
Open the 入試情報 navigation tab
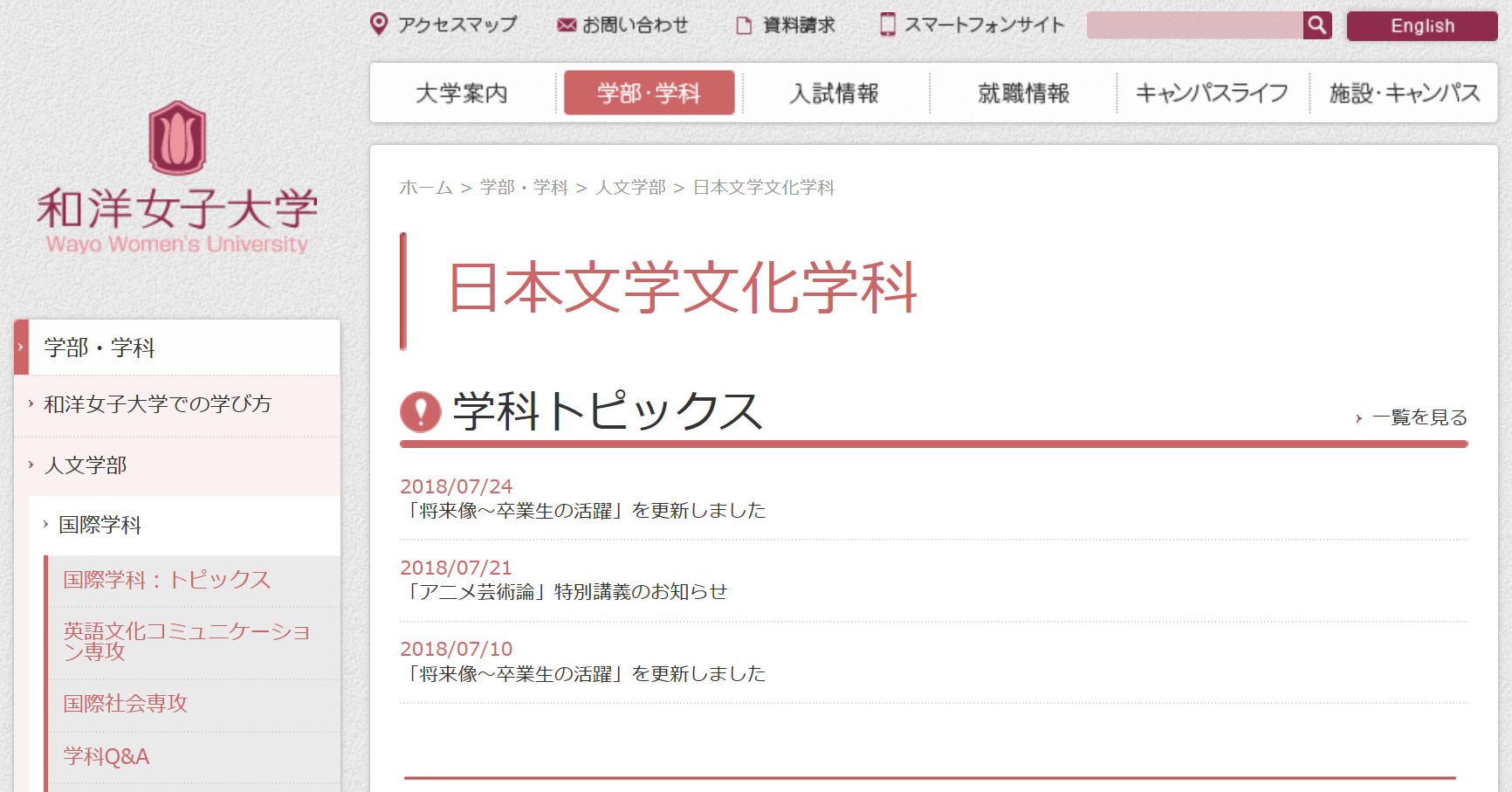pos(835,93)
